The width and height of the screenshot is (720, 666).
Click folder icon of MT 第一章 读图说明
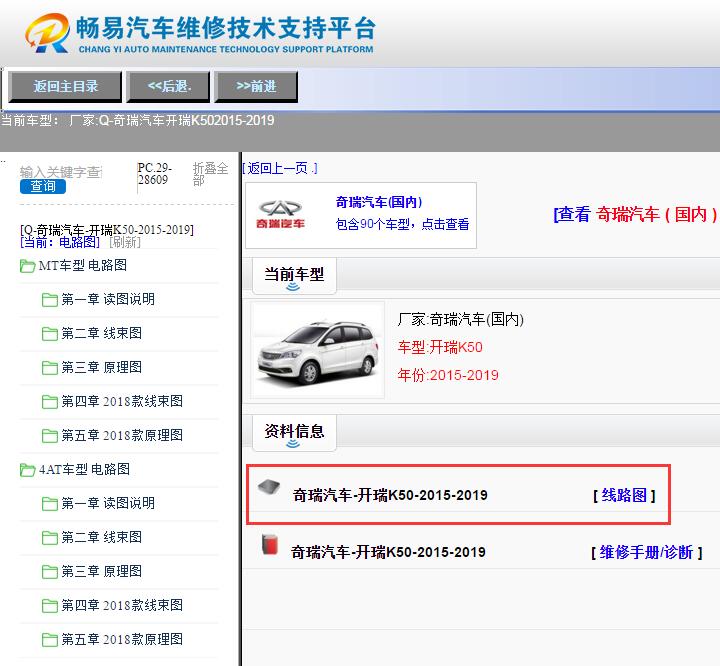point(50,300)
